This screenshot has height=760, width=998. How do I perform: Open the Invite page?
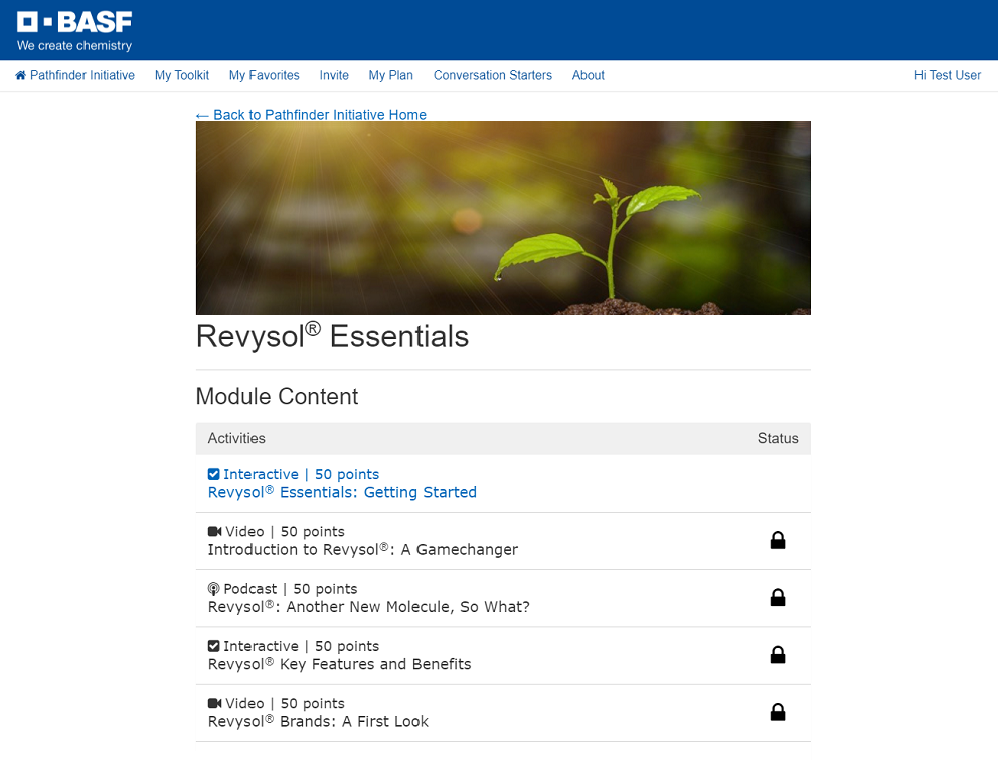click(x=334, y=75)
